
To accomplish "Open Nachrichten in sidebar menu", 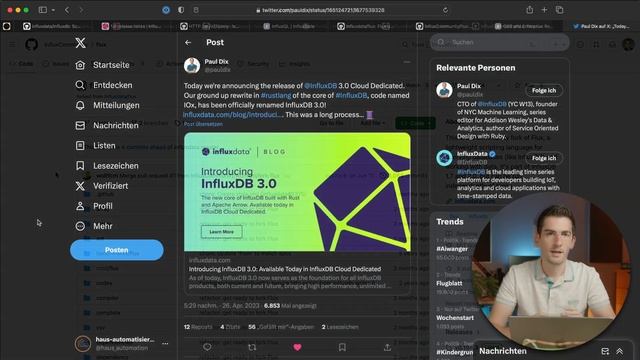I will [x=107, y=125].
